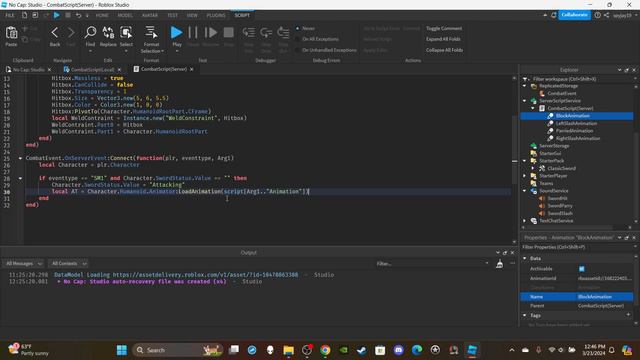
Task: Click the Paste clipboard icon
Action: 11,33
